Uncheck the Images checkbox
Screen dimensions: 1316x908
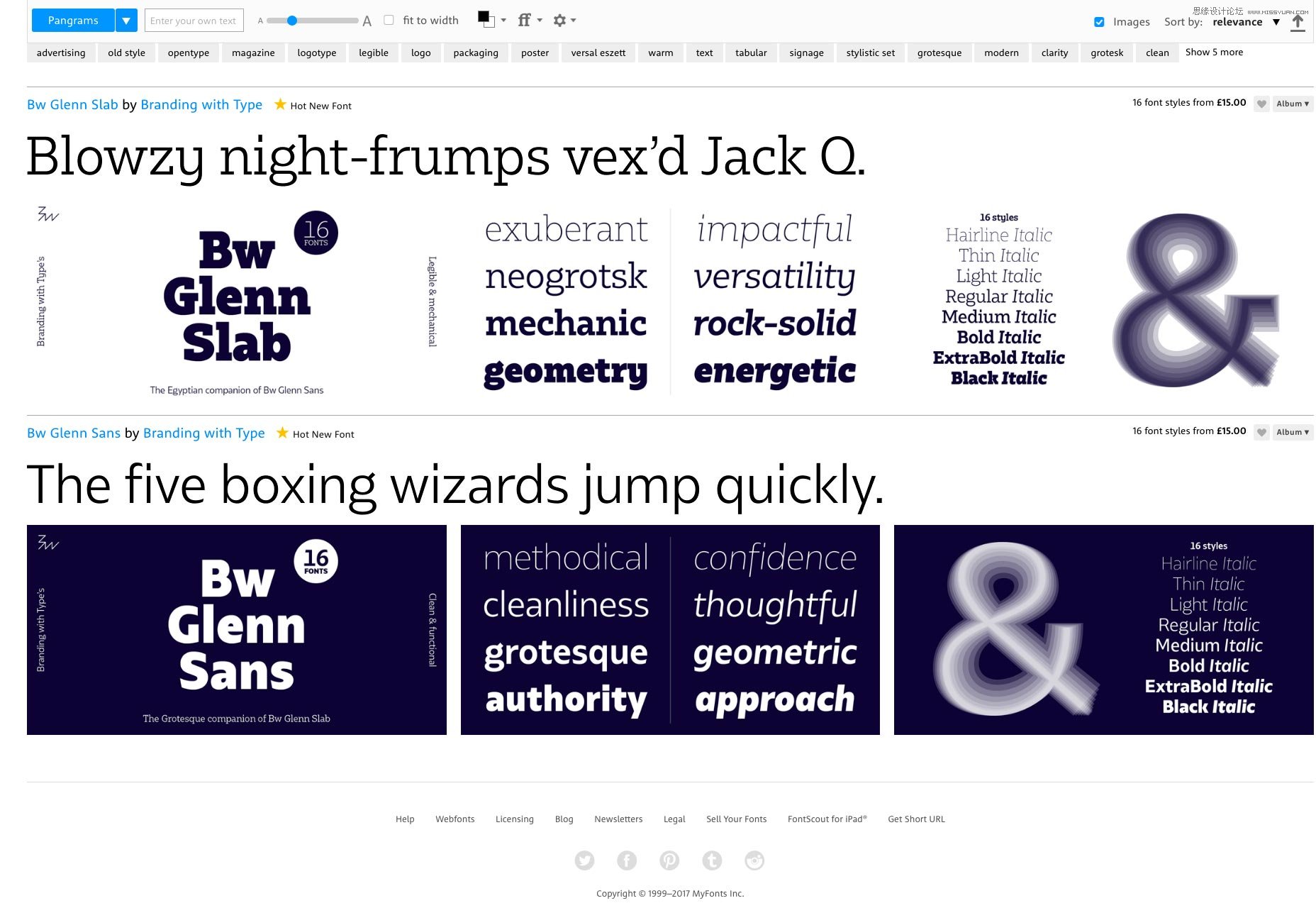pos(1099,22)
